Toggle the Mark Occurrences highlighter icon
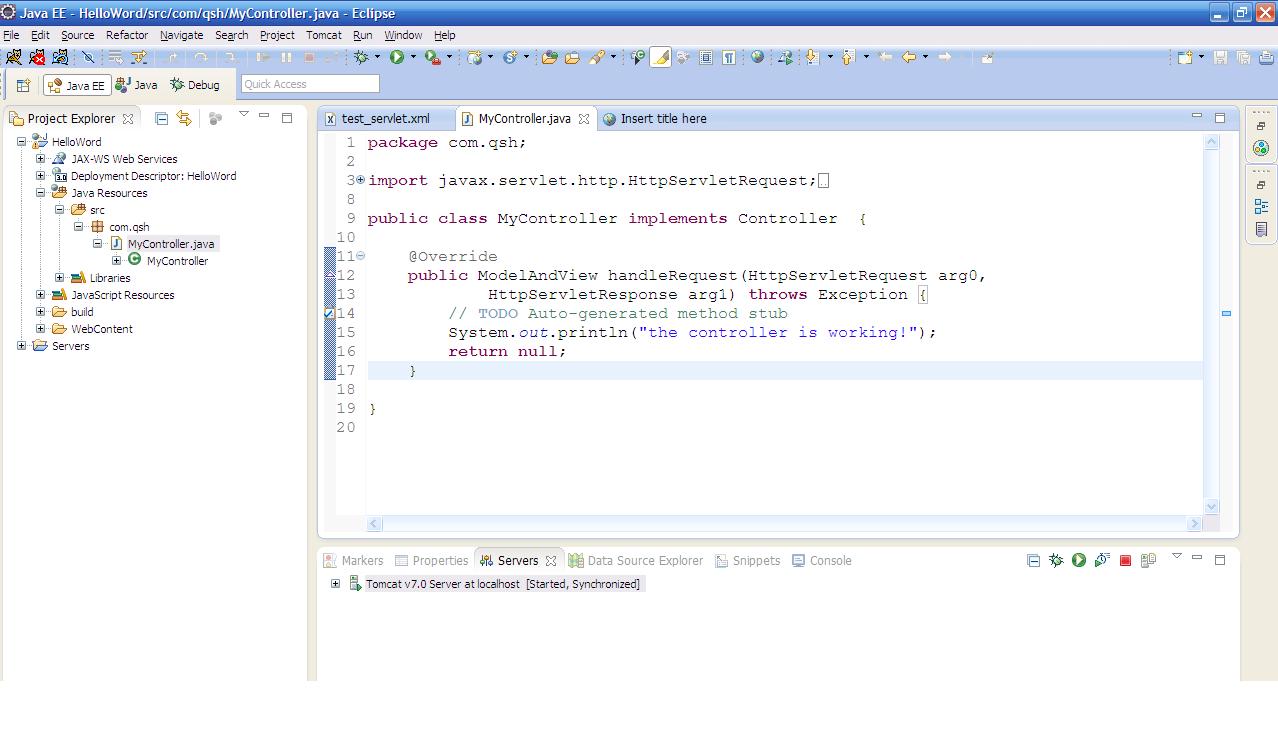This screenshot has height=733, width=1278. [661, 57]
